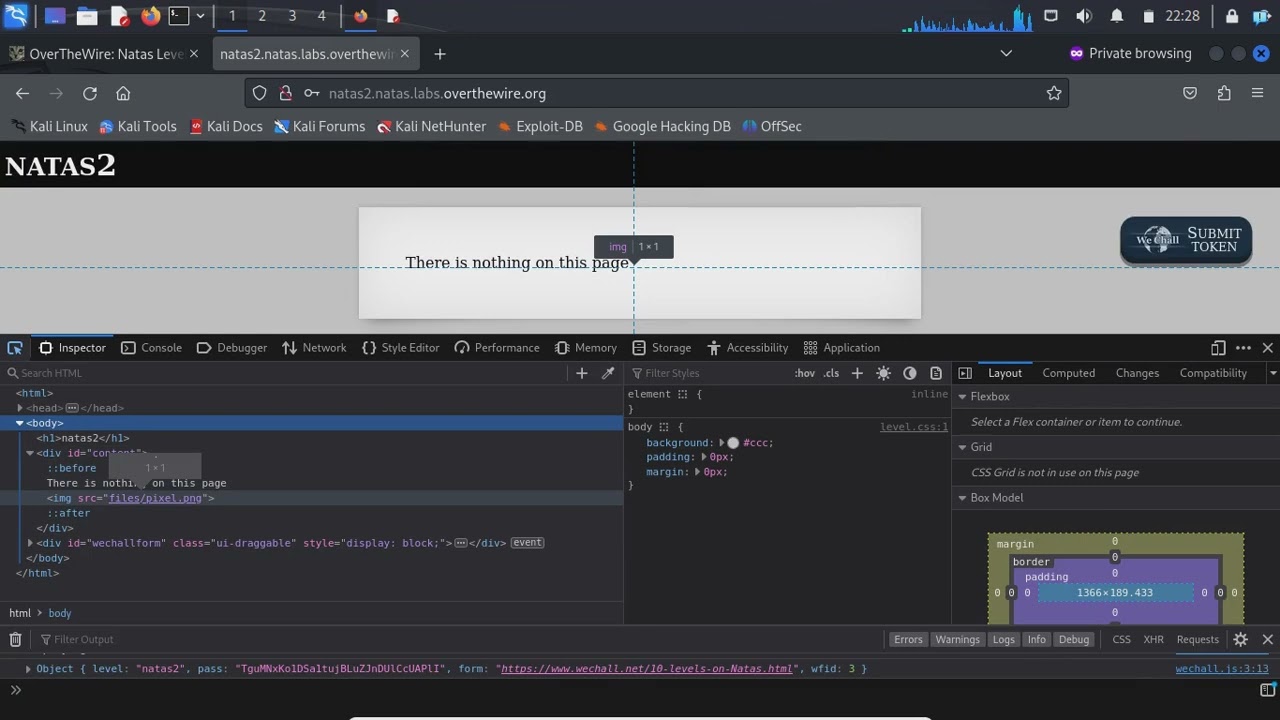Image resolution: width=1280 pixels, height=720 pixels.
Task: Toggle the Warnings console filter
Action: click(x=957, y=640)
